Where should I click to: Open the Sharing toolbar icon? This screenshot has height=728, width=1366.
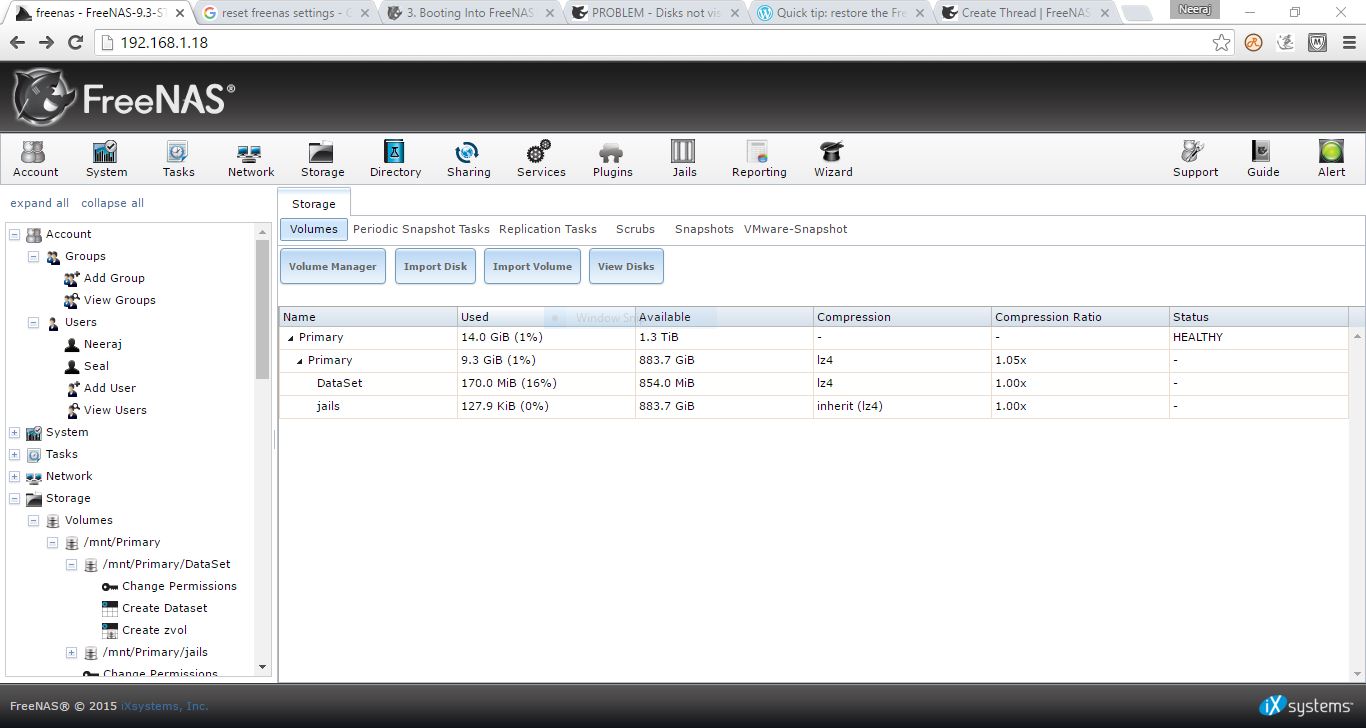468,159
